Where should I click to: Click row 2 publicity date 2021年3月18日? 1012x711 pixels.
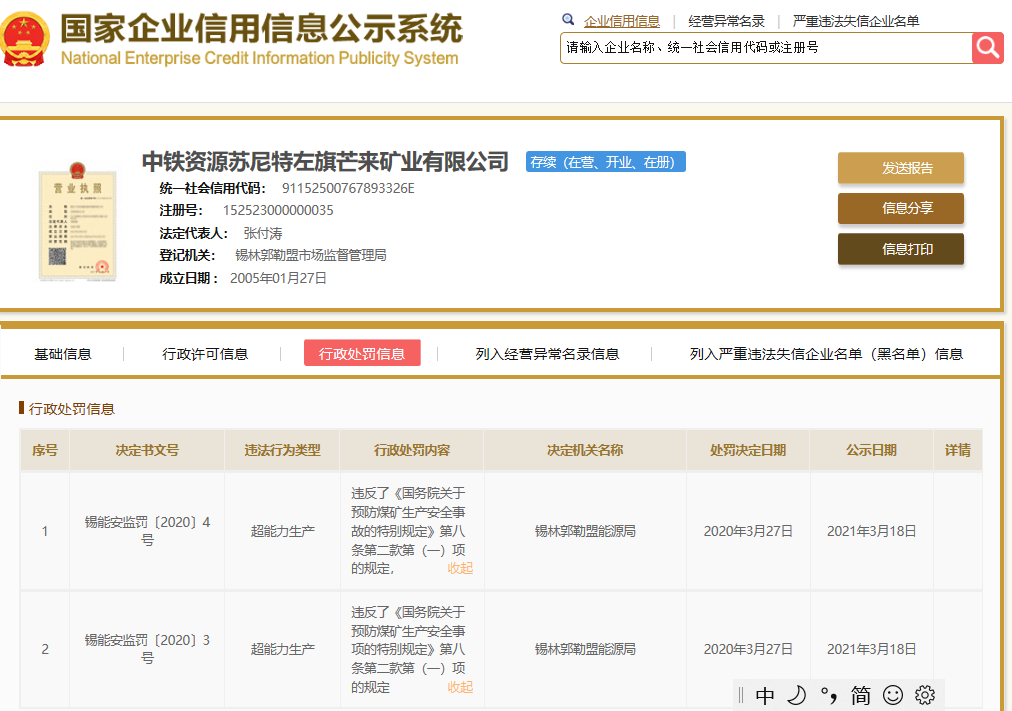(x=871, y=649)
